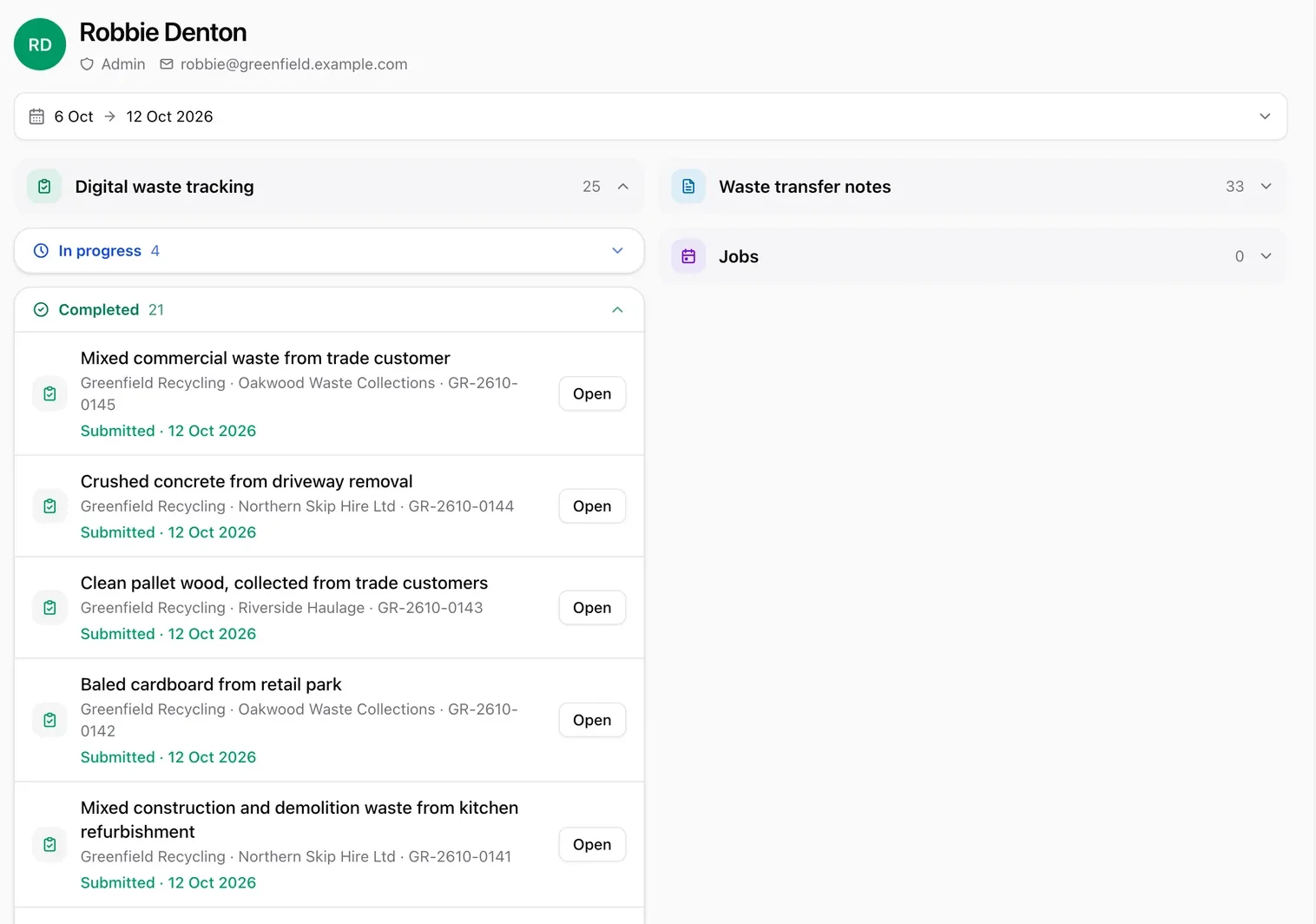
Task: Click Riverside Haulage GR-2610-0143 details line
Action: pyautogui.click(x=282, y=608)
